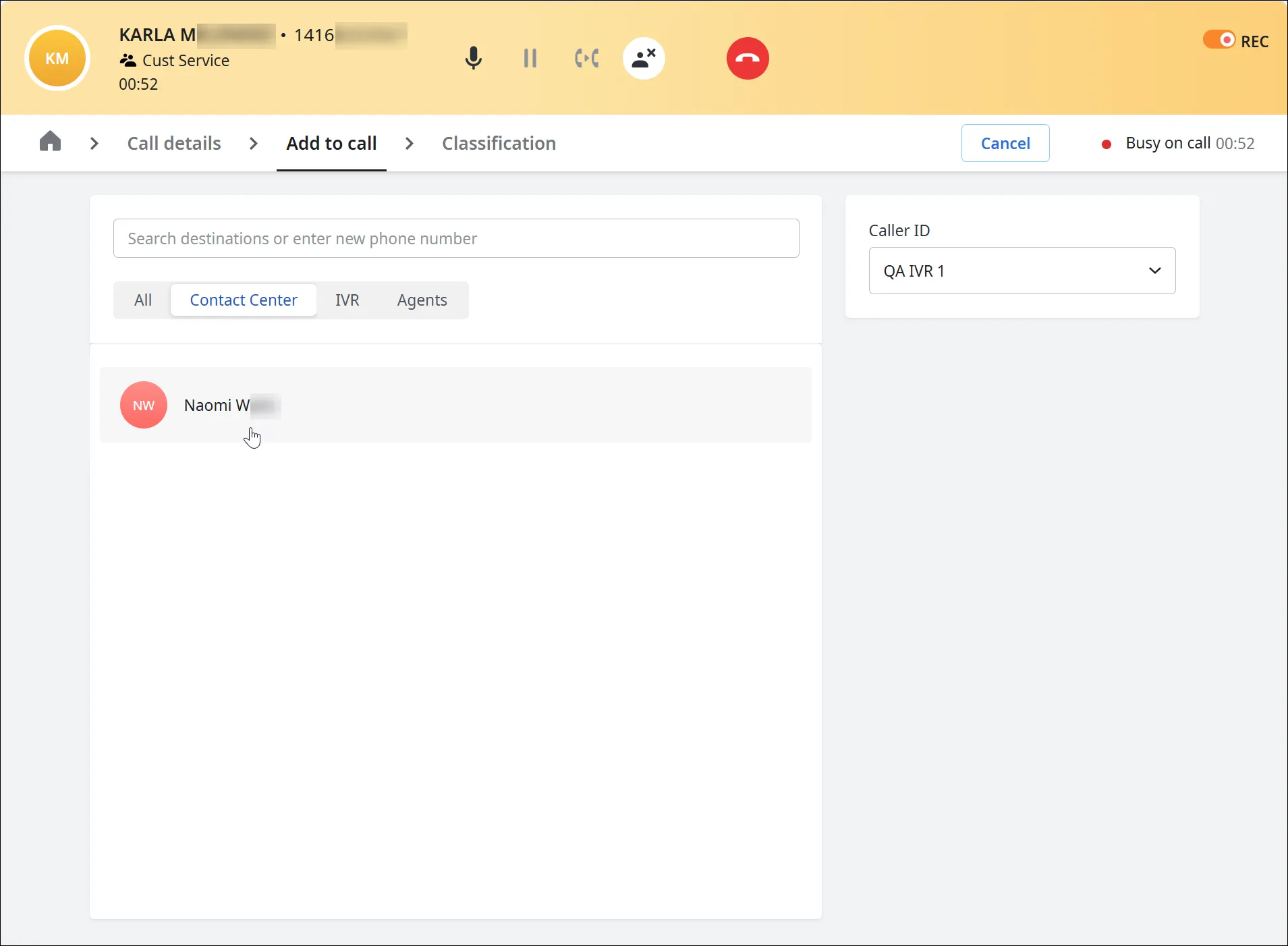
Task: Select Naomi W contact row
Action: click(x=456, y=405)
